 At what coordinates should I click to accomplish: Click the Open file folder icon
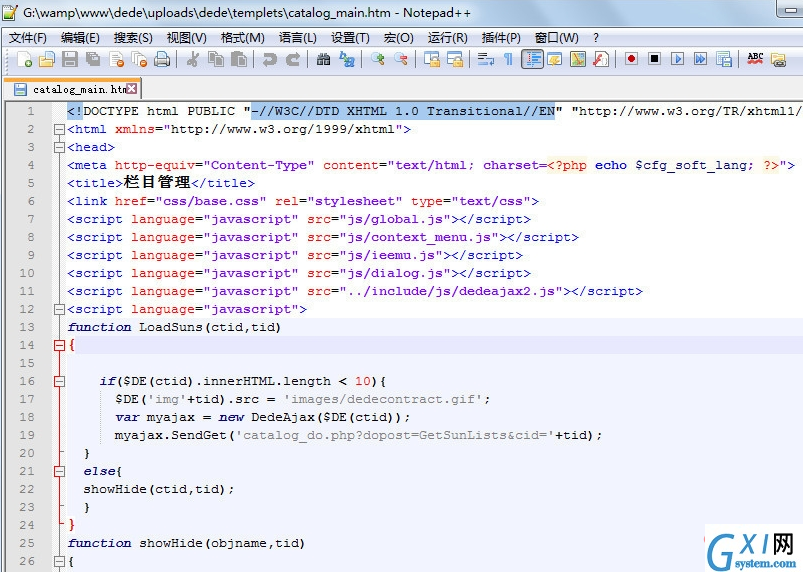(x=47, y=59)
